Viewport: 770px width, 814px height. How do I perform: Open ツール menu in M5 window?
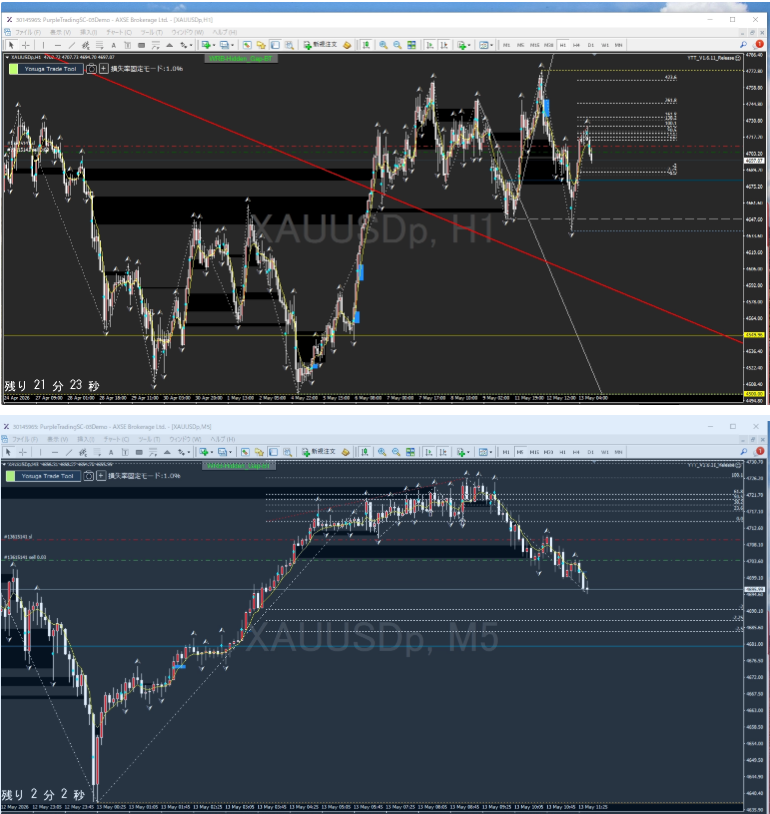pyautogui.click(x=150, y=439)
